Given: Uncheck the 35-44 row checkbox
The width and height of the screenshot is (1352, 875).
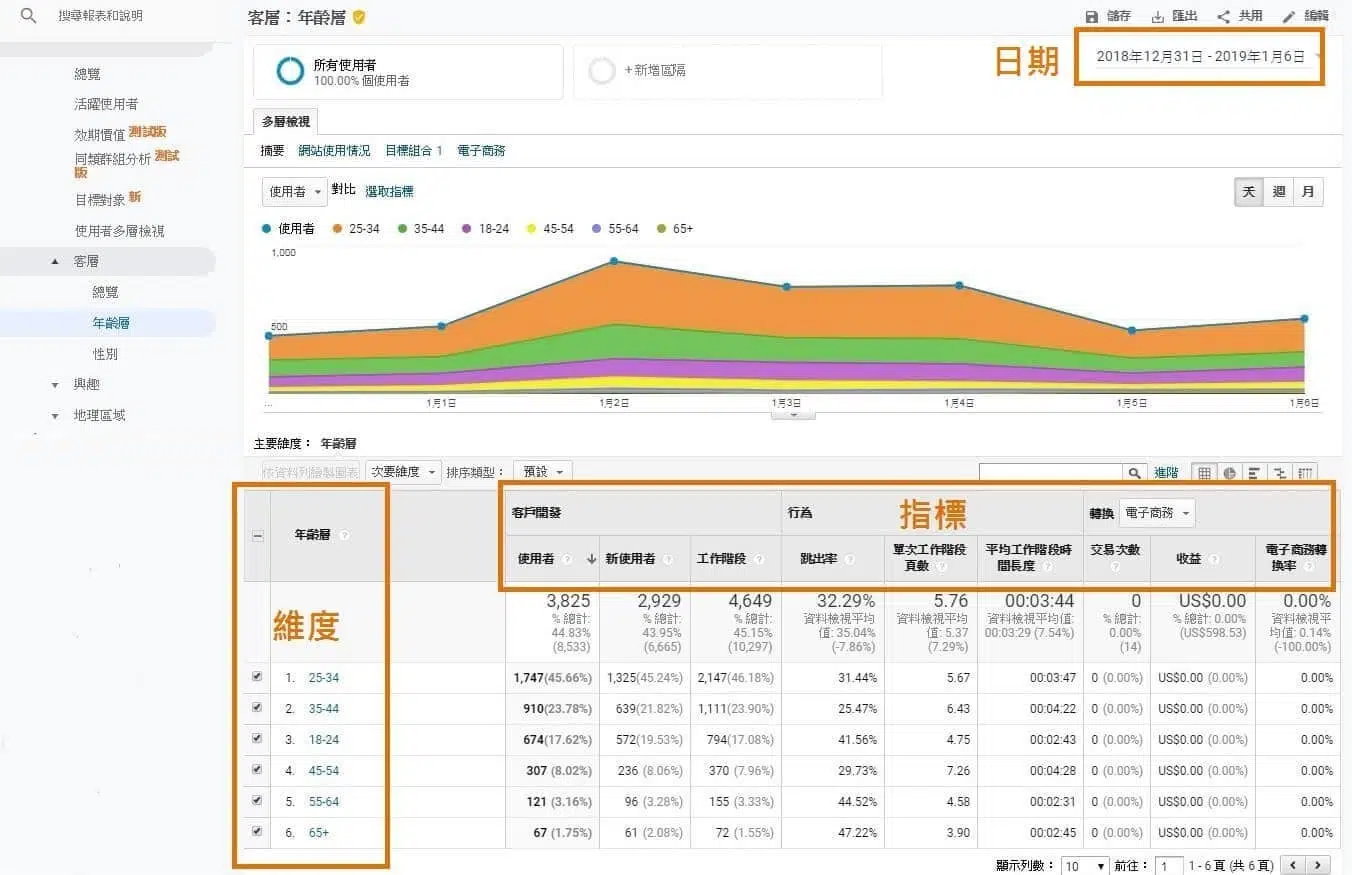Looking at the screenshot, I should 257,708.
